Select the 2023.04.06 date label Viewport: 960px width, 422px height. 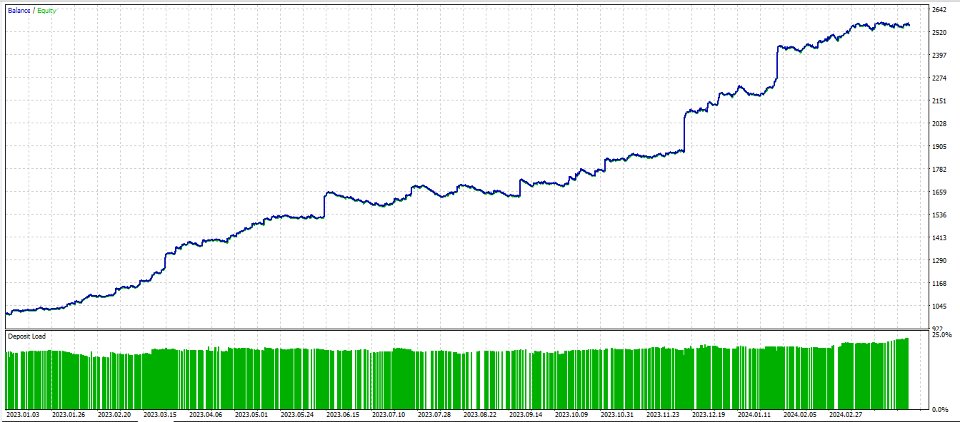[x=206, y=415]
